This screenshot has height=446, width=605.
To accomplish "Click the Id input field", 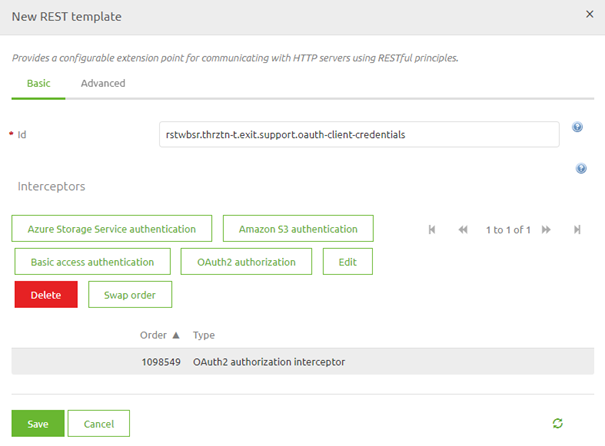I will pos(359,134).
